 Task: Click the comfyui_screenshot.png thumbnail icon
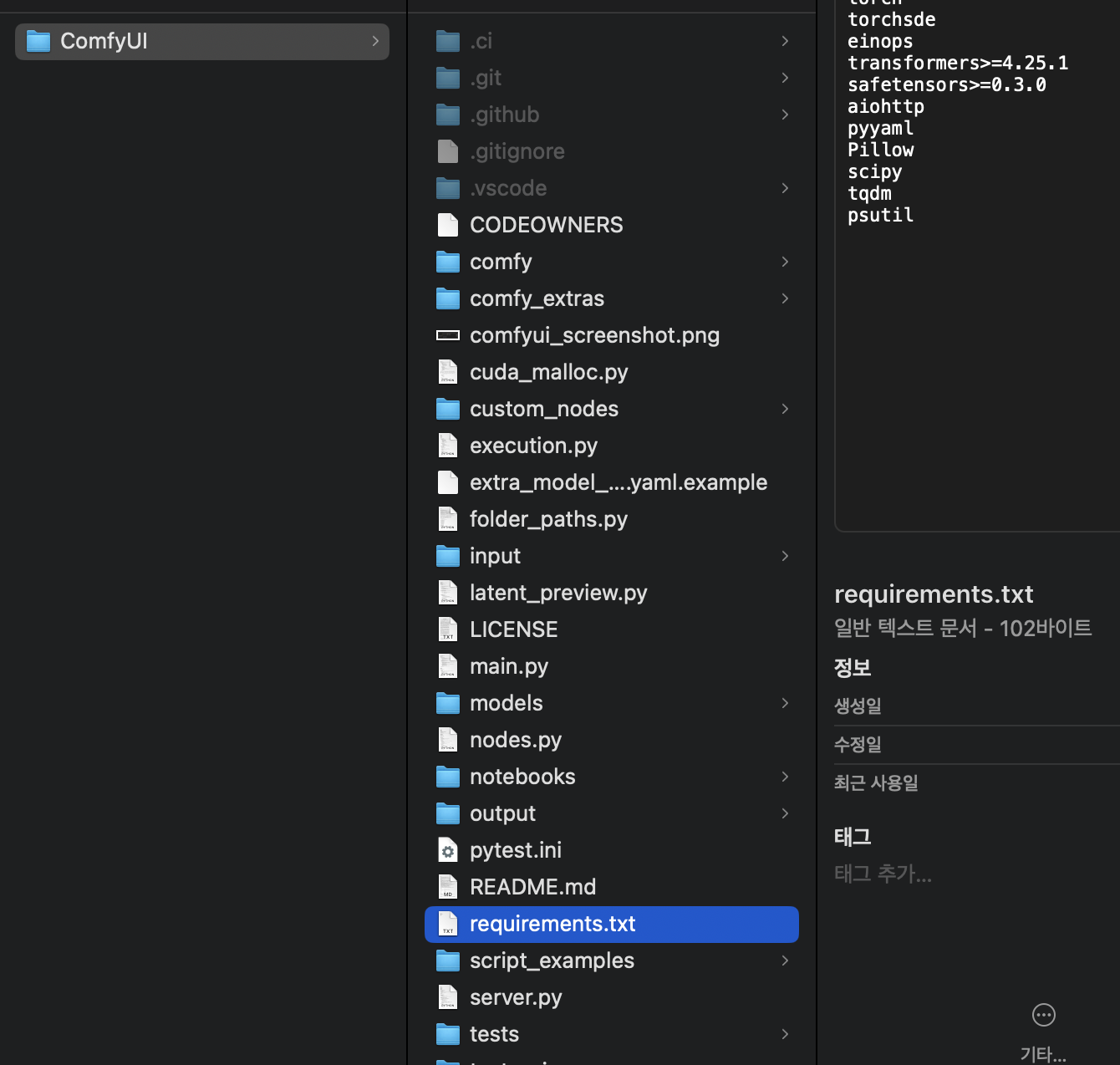pyautogui.click(x=448, y=335)
